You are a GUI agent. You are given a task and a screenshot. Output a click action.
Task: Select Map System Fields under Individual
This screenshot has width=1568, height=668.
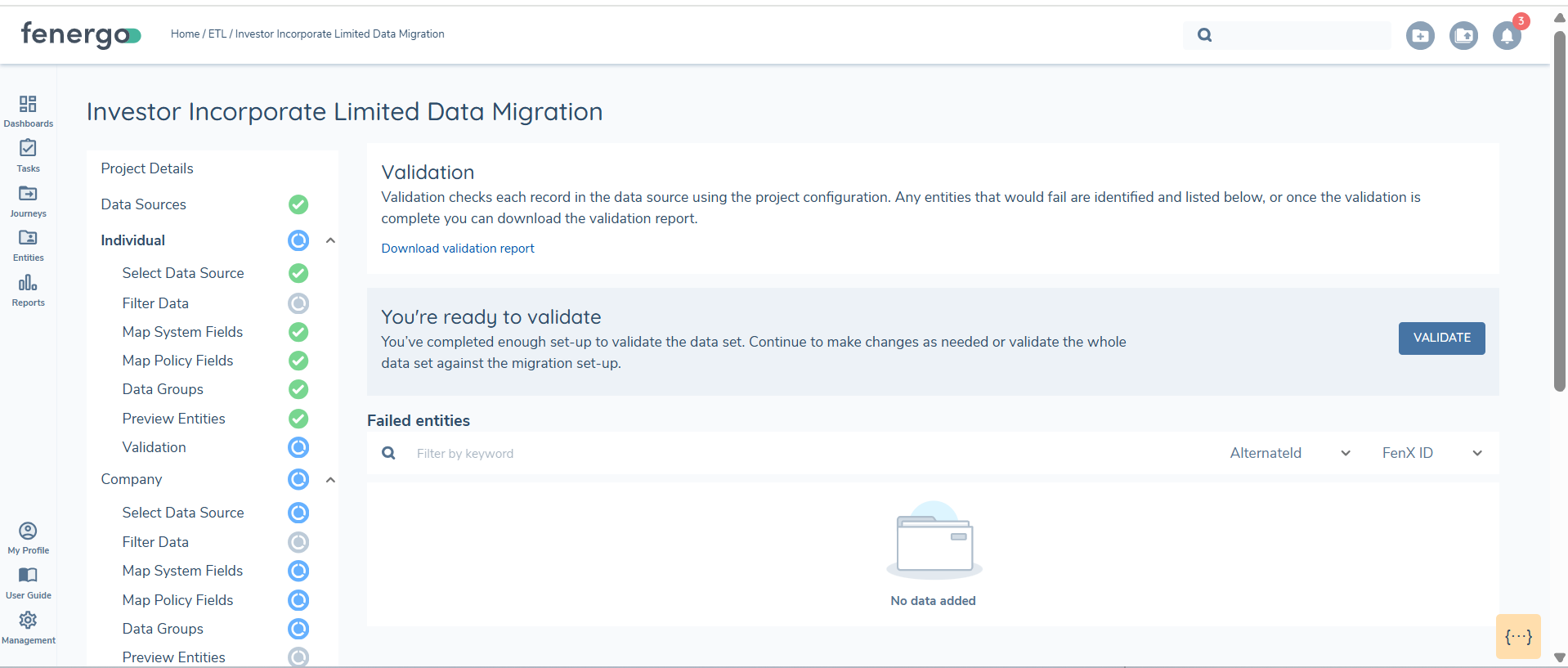coord(182,332)
